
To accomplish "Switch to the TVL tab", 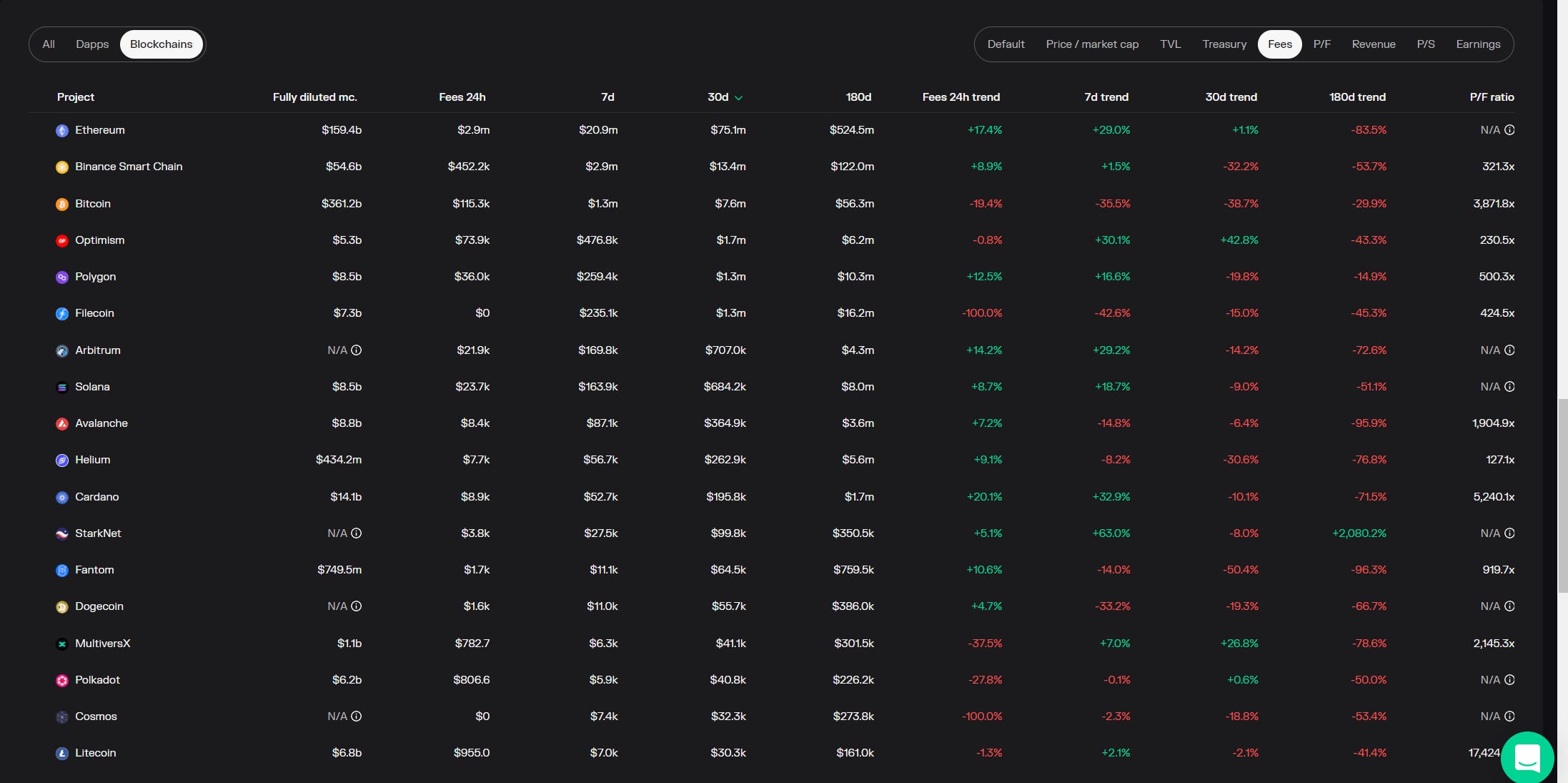I will 1170,44.
